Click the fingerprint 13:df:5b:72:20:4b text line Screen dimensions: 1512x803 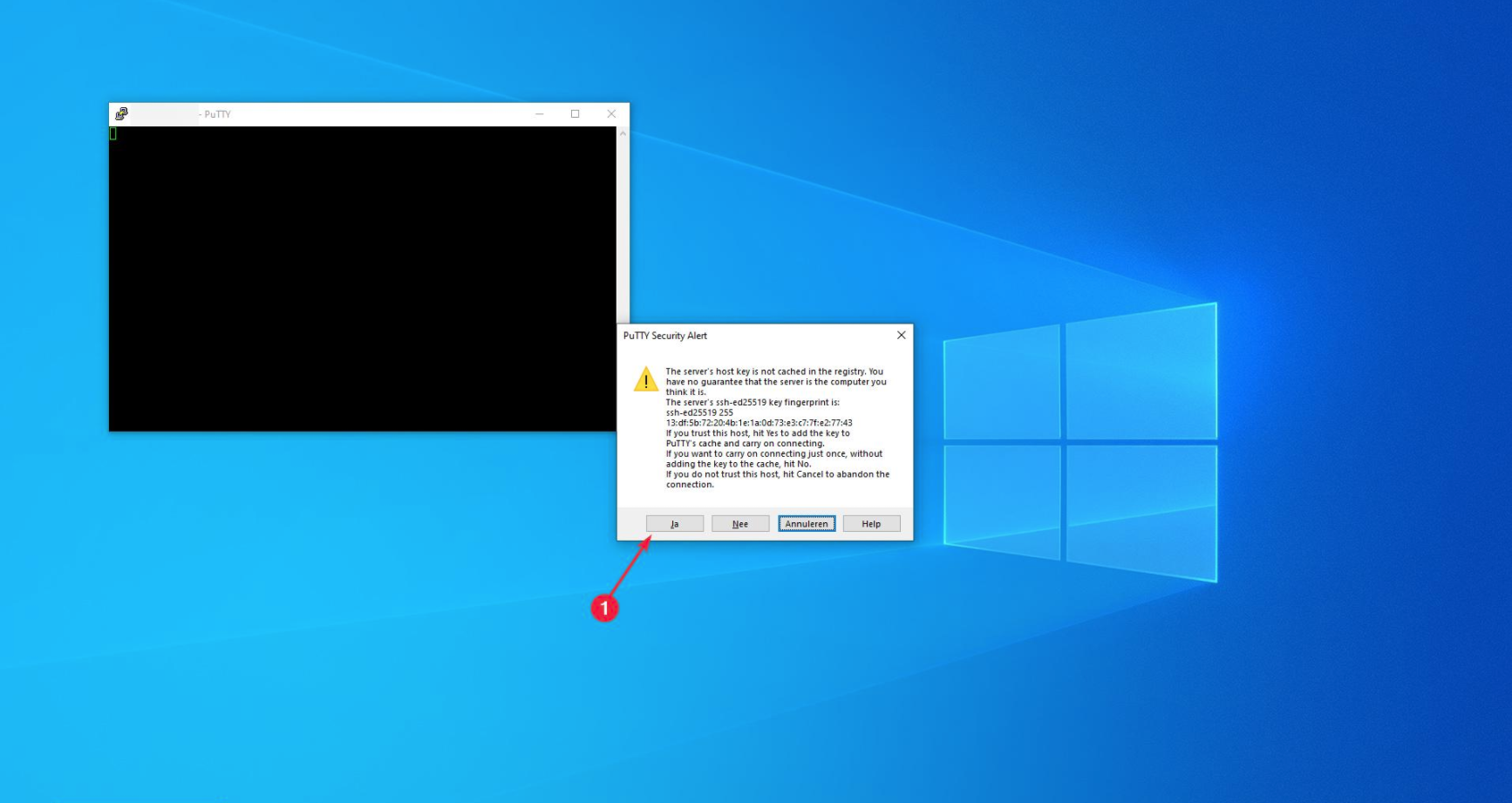click(759, 423)
